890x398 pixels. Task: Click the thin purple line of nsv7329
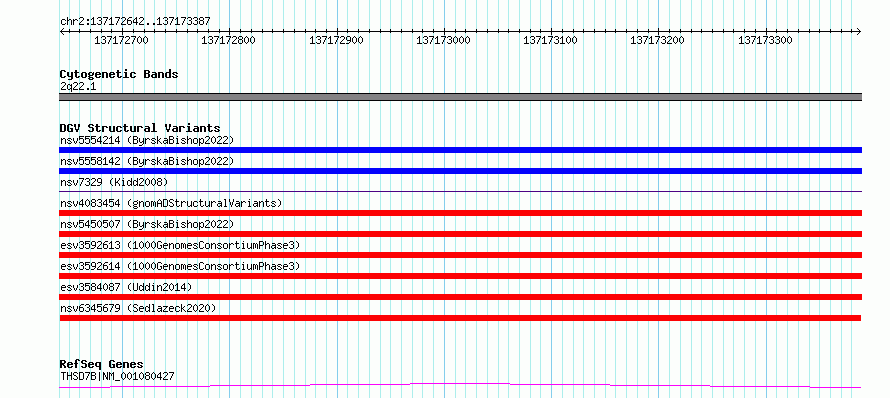tap(460, 191)
